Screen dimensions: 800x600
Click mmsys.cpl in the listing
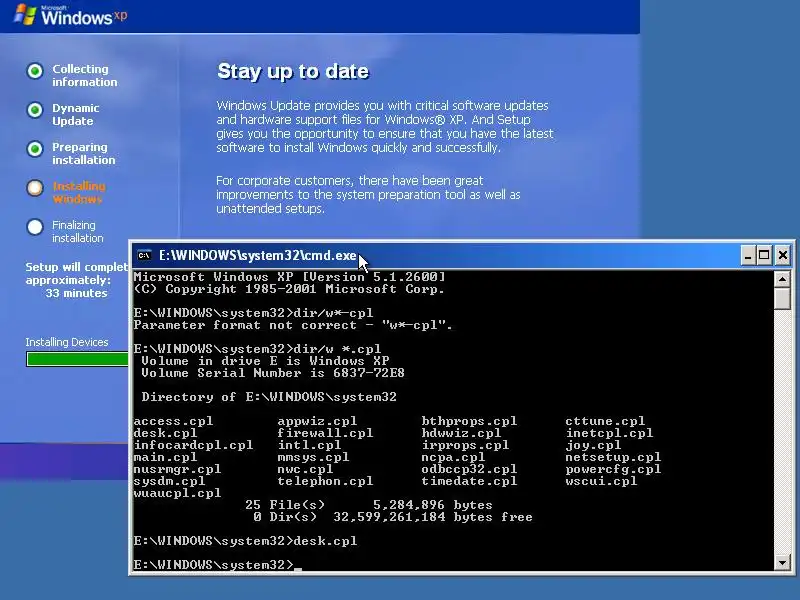(x=313, y=457)
